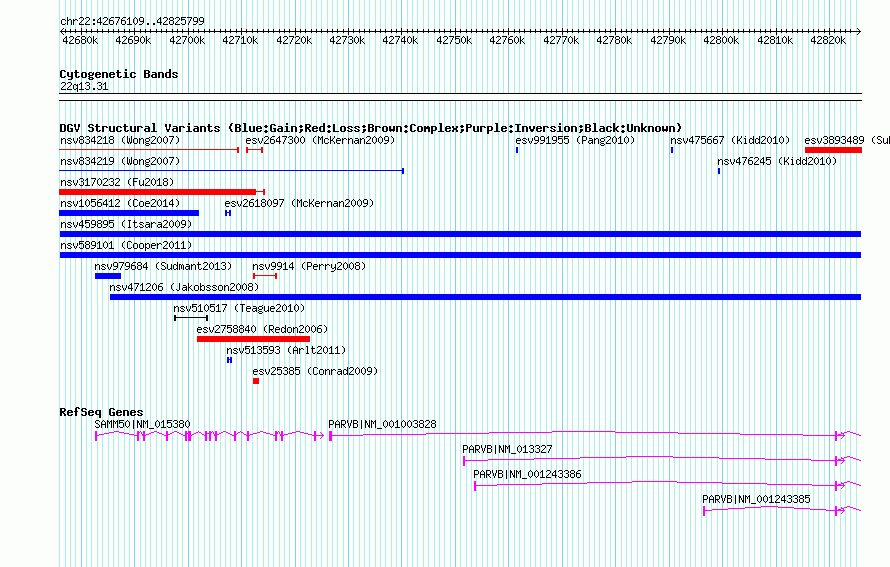Open SAMM50|NM_015380 gene label
The height and width of the screenshot is (567, 890).
pos(142,425)
